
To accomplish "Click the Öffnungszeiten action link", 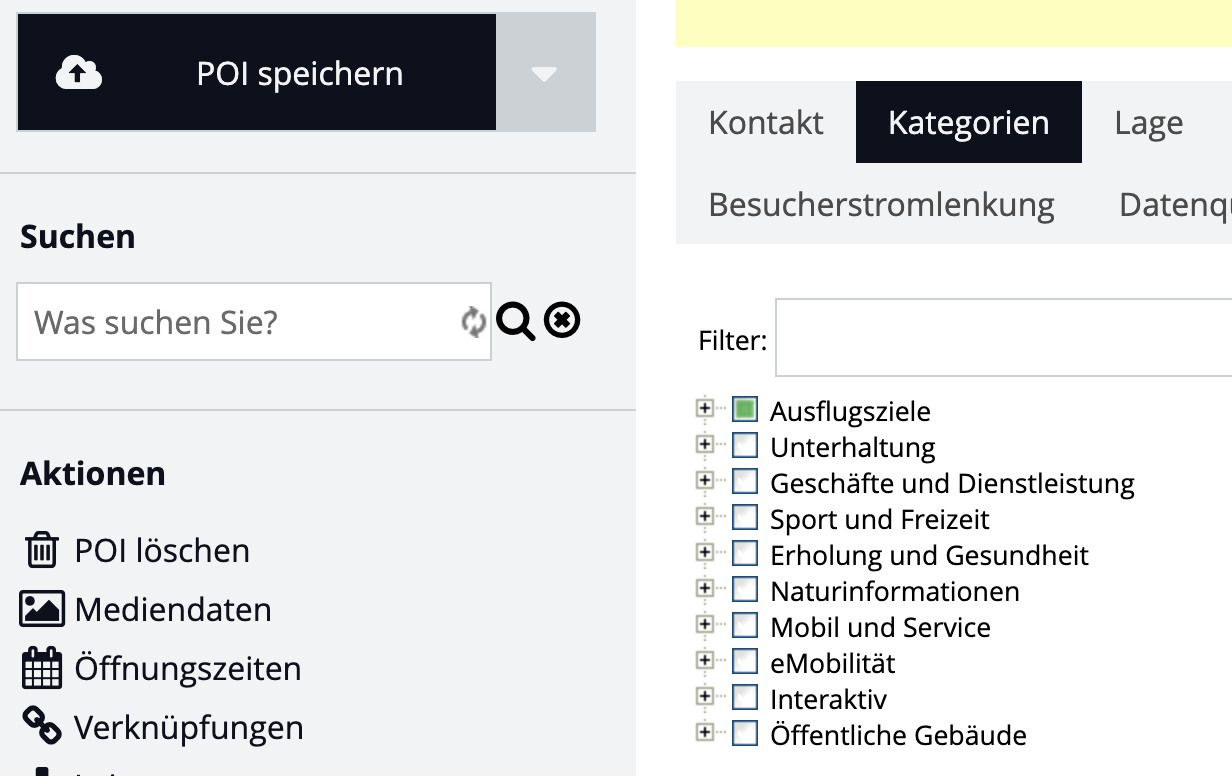I will pos(188,668).
